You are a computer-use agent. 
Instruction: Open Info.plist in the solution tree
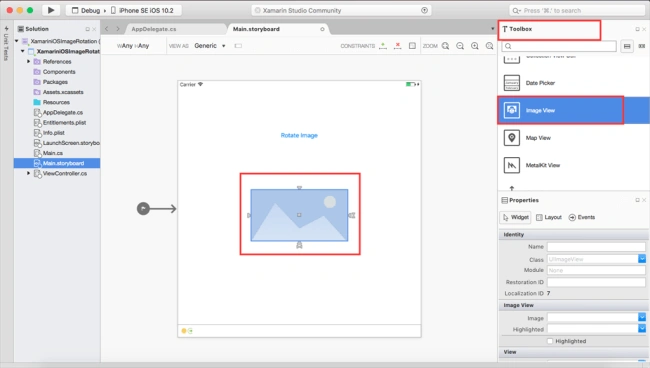pyautogui.click(x=53, y=133)
